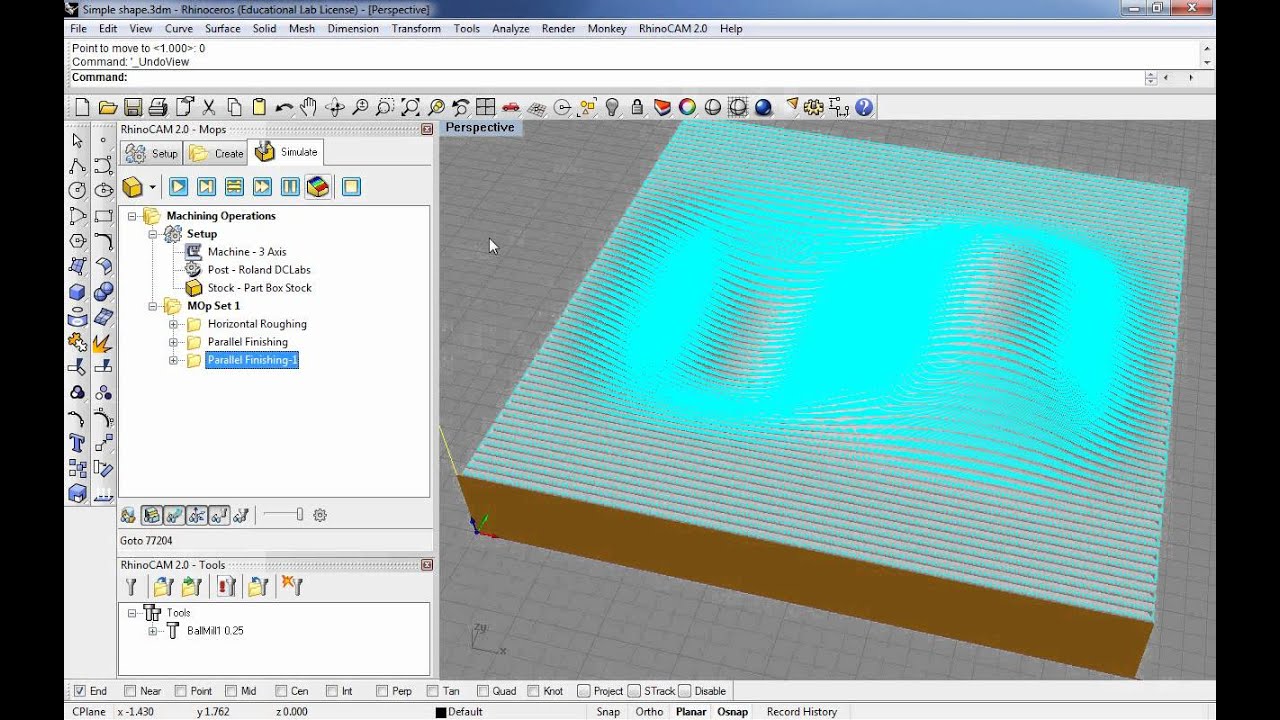
Task: Expand the Parallel Finishing-1 operation
Action: pos(173,360)
